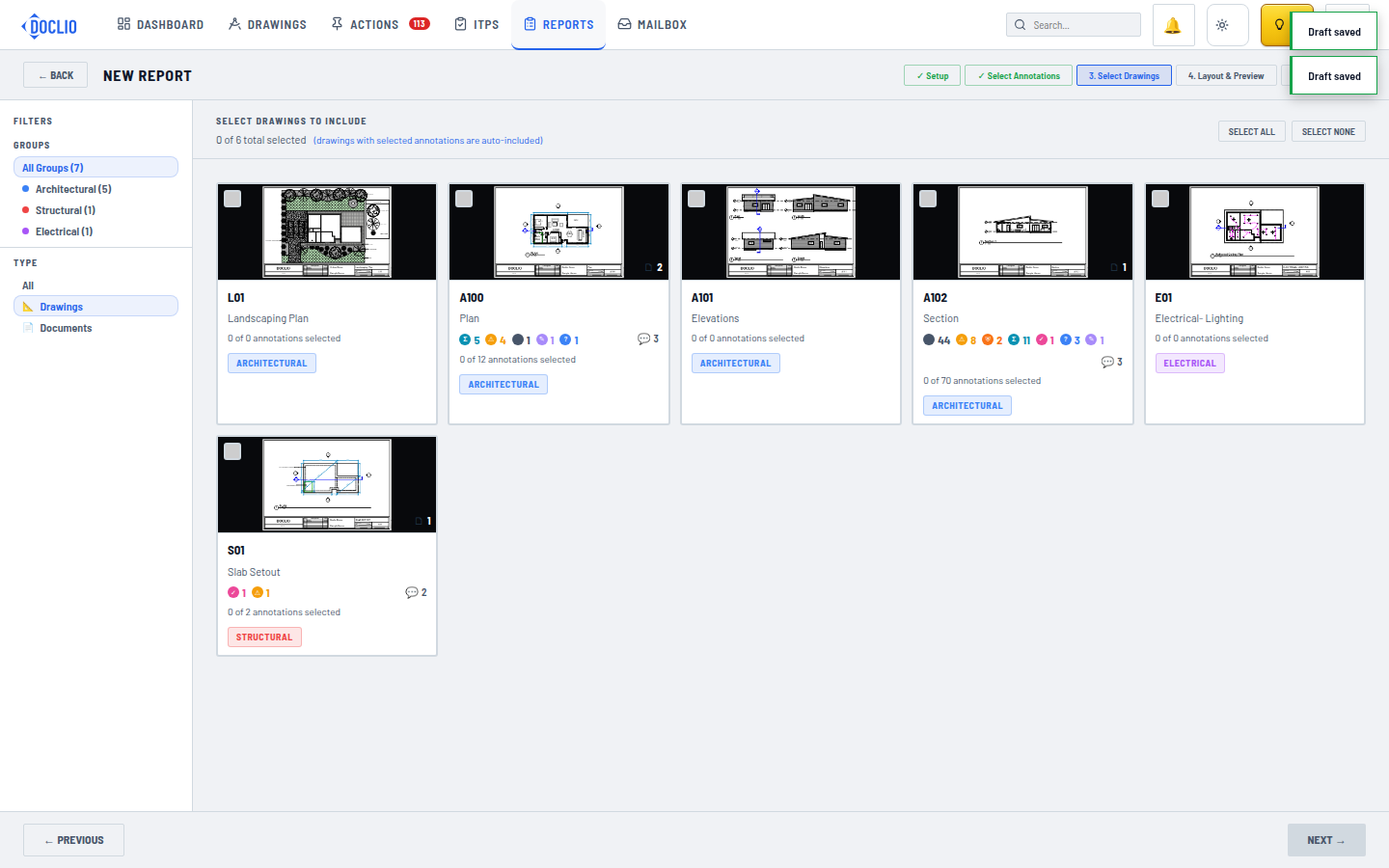Click the L01 drawing thumbnail
Viewport: 1389px width, 868px height.
[327, 232]
